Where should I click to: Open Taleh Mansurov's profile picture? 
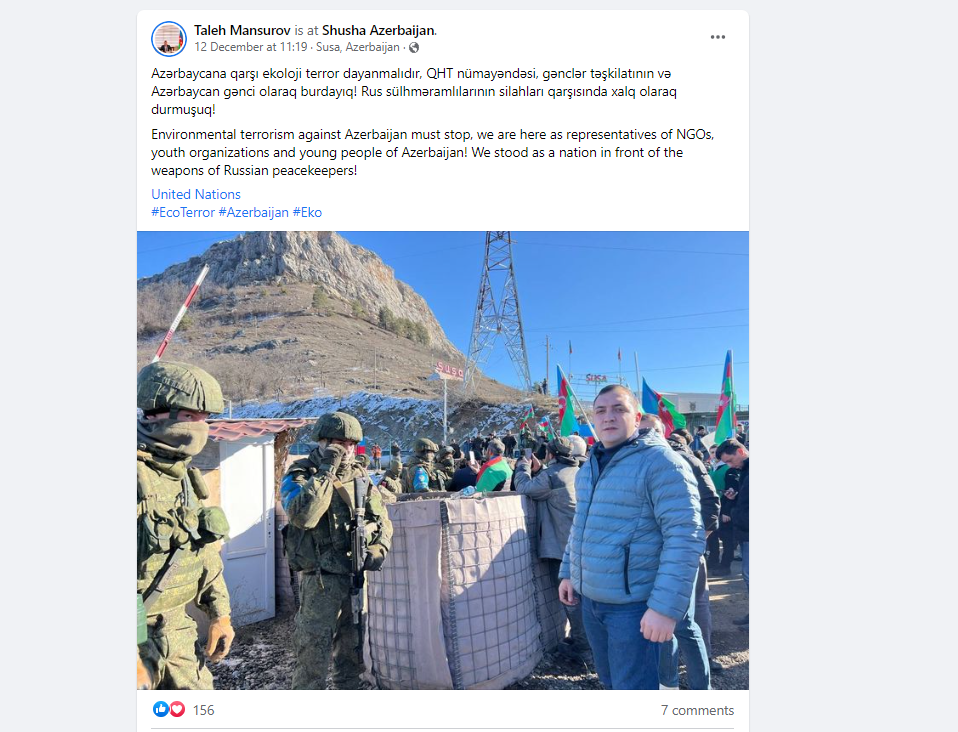click(169, 38)
